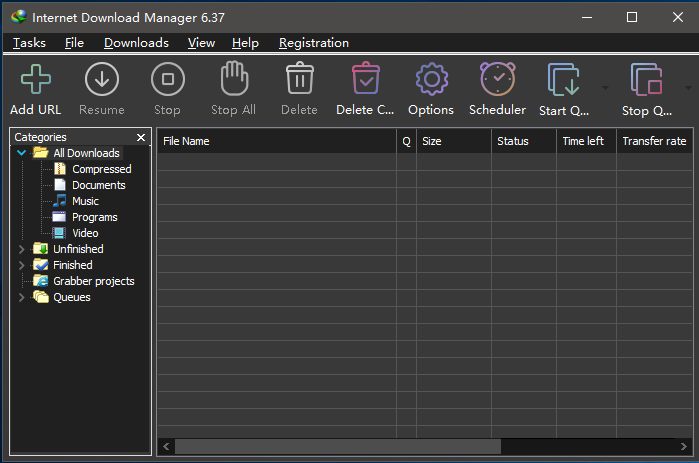Open Options via the gear icon

coord(432,79)
